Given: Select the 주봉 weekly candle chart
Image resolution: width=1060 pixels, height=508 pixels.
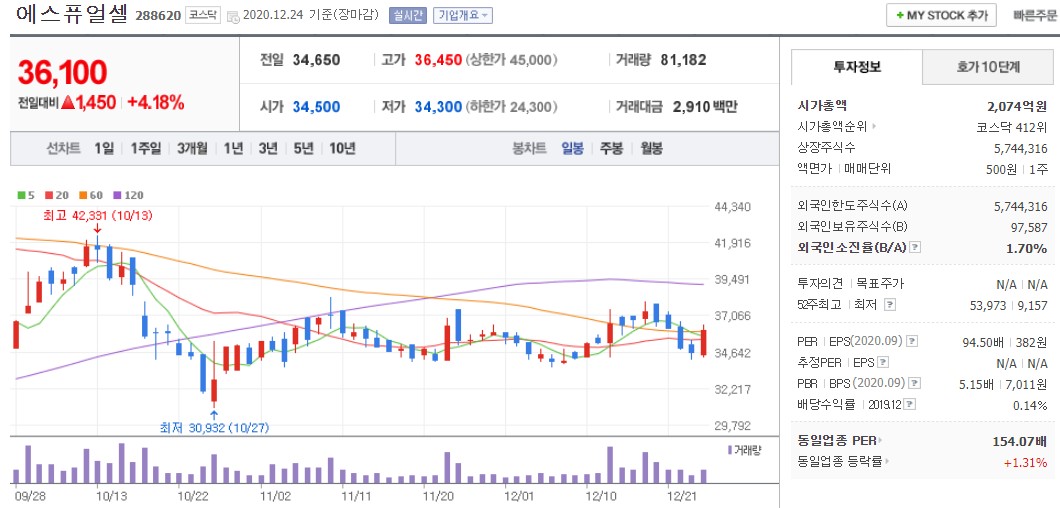Looking at the screenshot, I should click(x=612, y=149).
